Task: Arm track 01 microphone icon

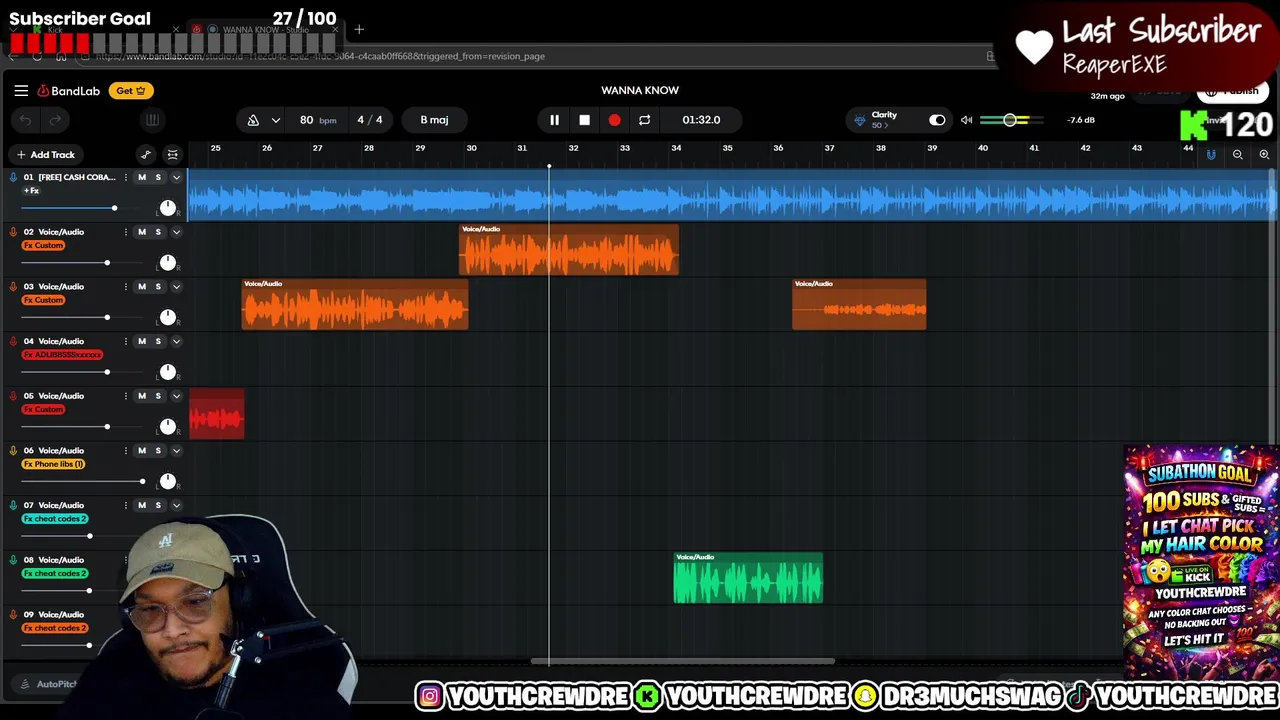Action: [x=13, y=177]
